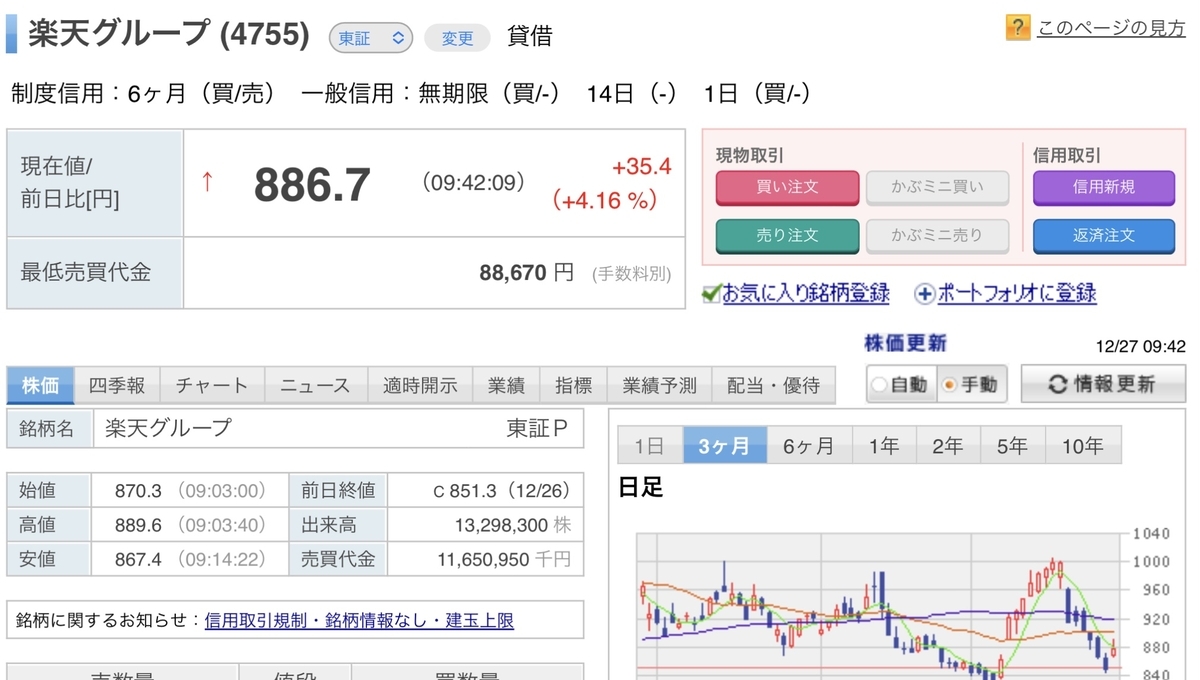
Task: Switch to the 配当・優待 tab
Action: pyautogui.click(x=773, y=385)
